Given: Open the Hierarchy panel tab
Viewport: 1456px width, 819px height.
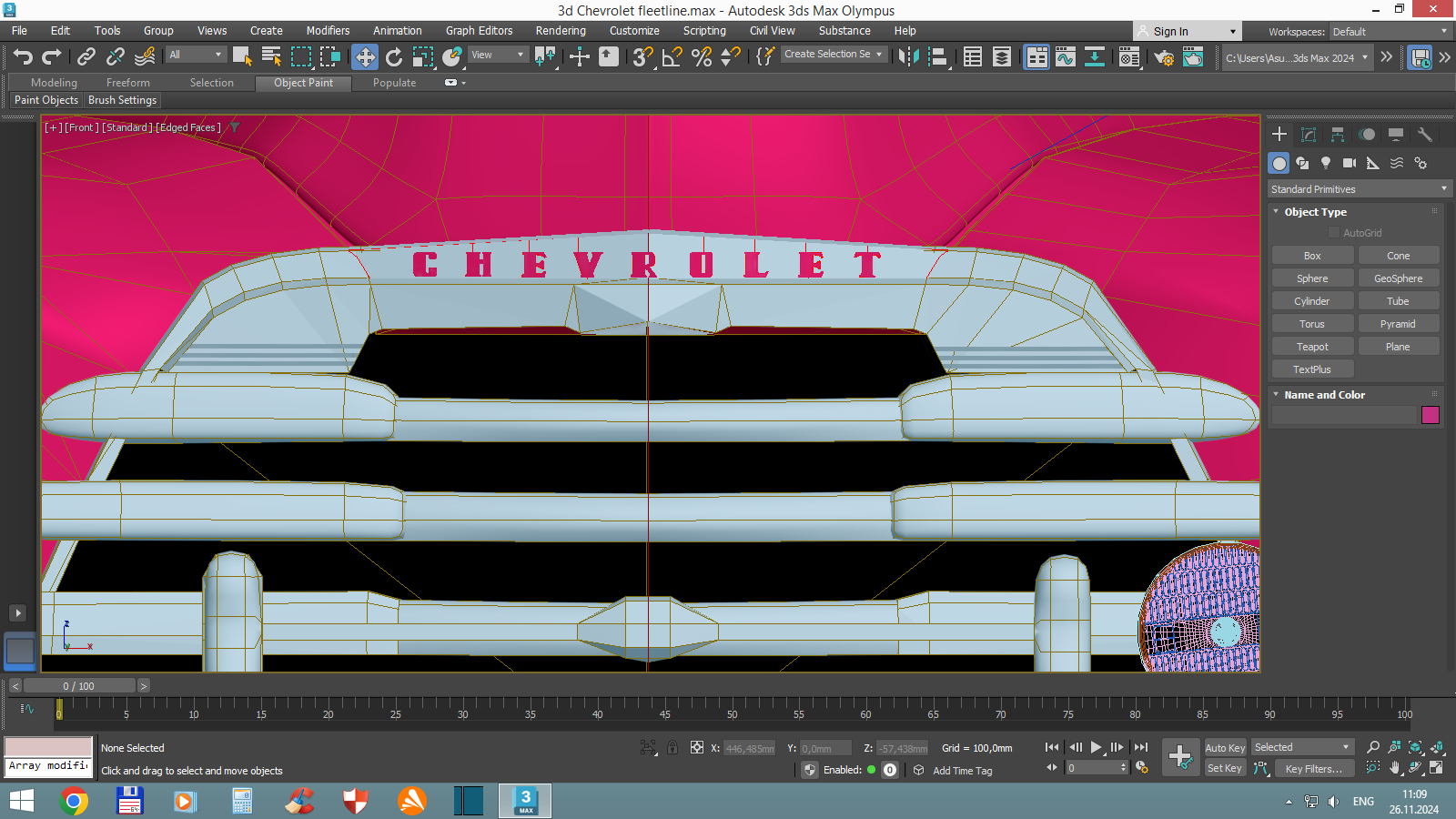Looking at the screenshot, I should click(x=1338, y=135).
